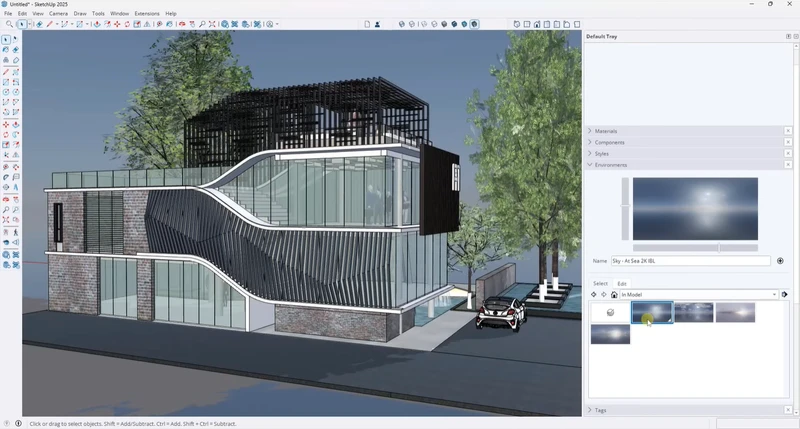Activate the Section Plane tool
This screenshot has width=800, height=429.
pos(16,242)
